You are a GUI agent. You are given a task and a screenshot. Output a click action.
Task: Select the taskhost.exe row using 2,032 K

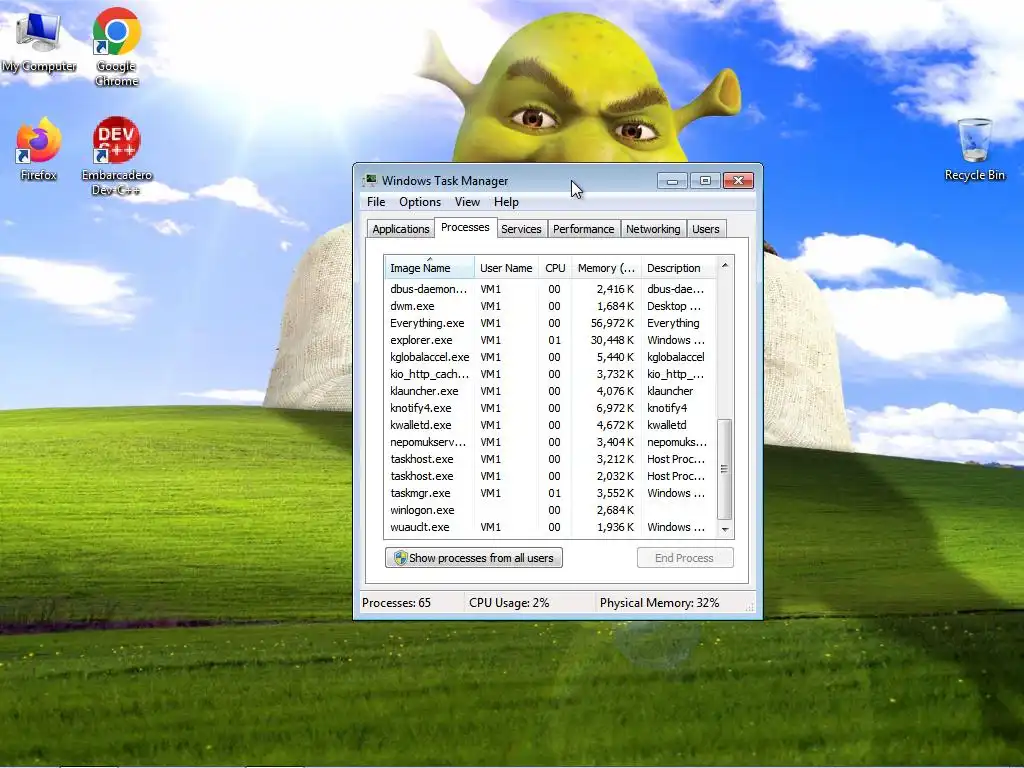coord(550,475)
